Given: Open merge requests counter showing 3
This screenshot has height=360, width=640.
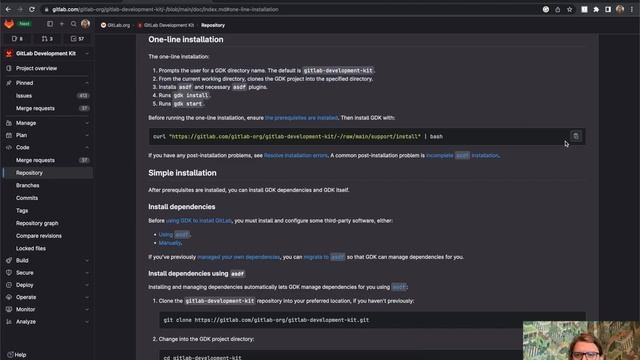Looking at the screenshot, I should pyautogui.click(x=47, y=39).
